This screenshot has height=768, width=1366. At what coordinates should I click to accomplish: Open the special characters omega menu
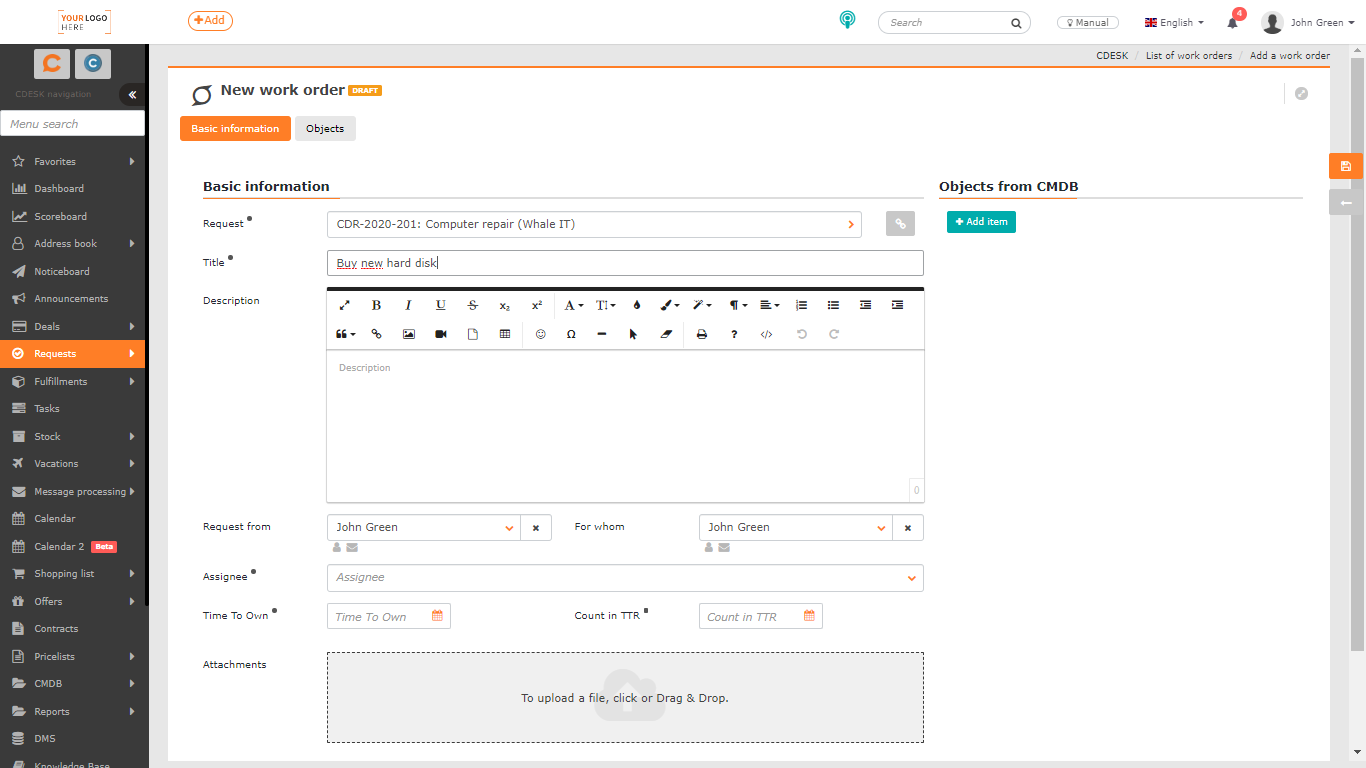571,334
